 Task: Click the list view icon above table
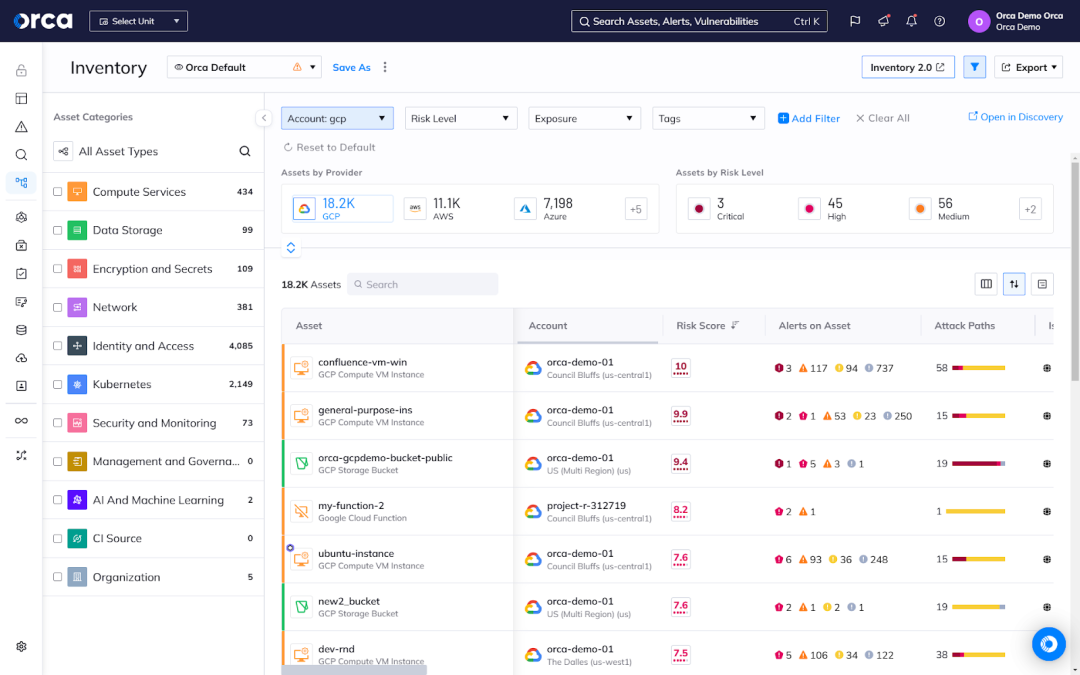(1042, 284)
